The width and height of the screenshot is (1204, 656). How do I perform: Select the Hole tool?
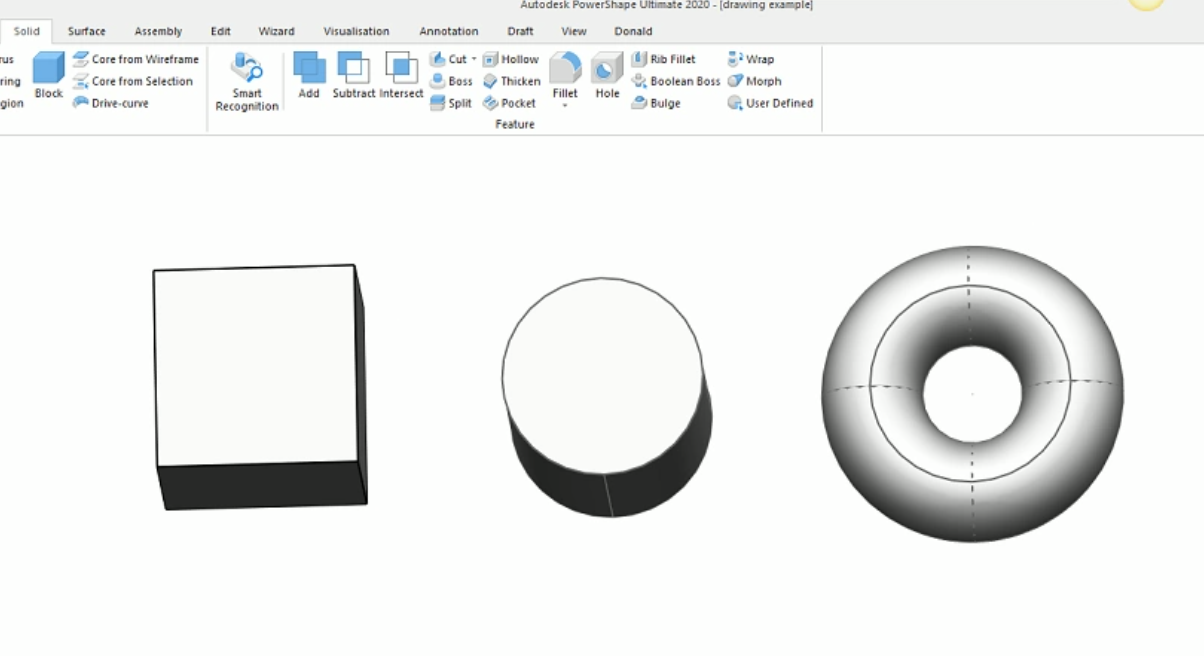click(607, 70)
